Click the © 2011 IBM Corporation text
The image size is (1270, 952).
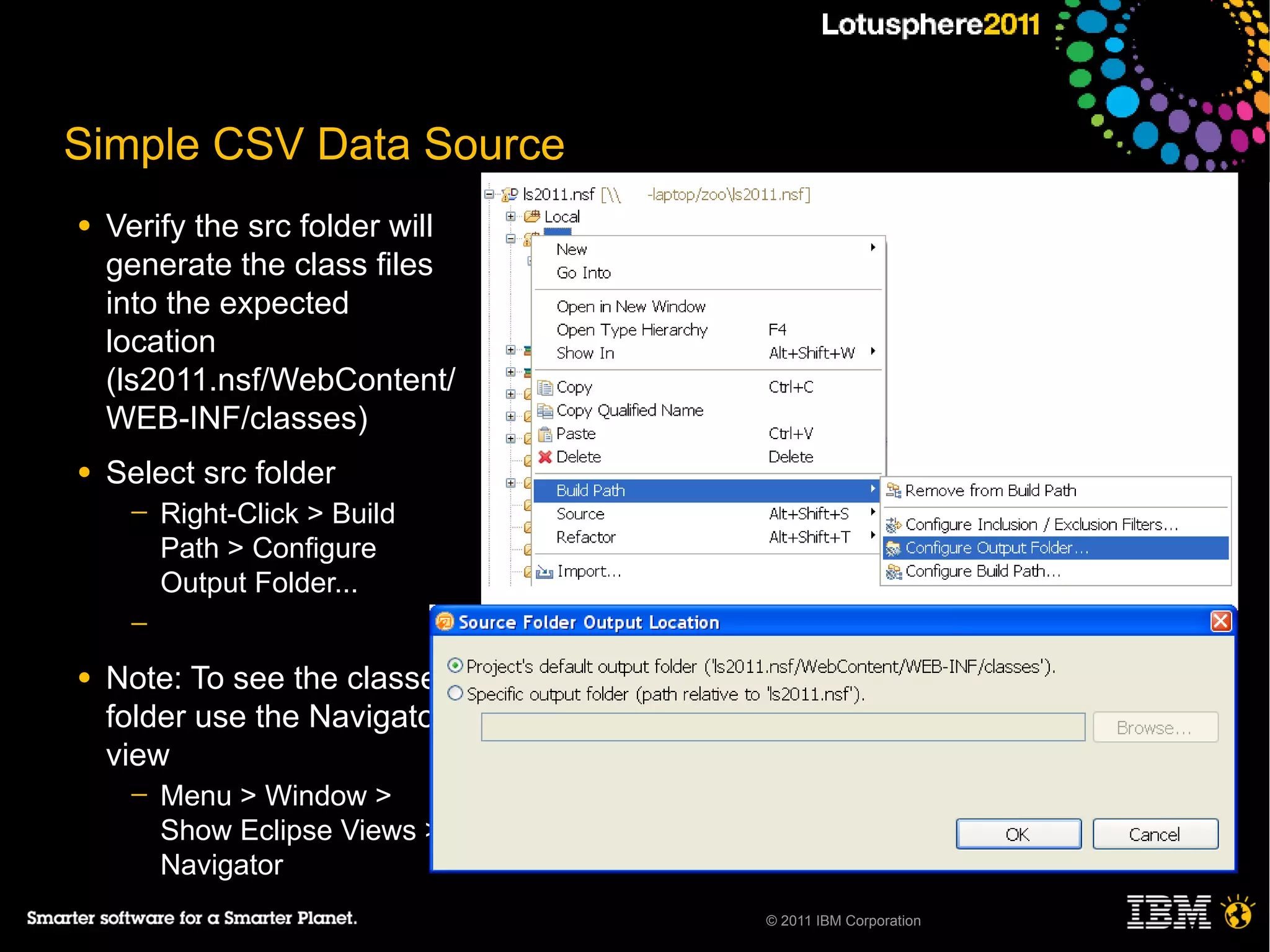click(843, 921)
